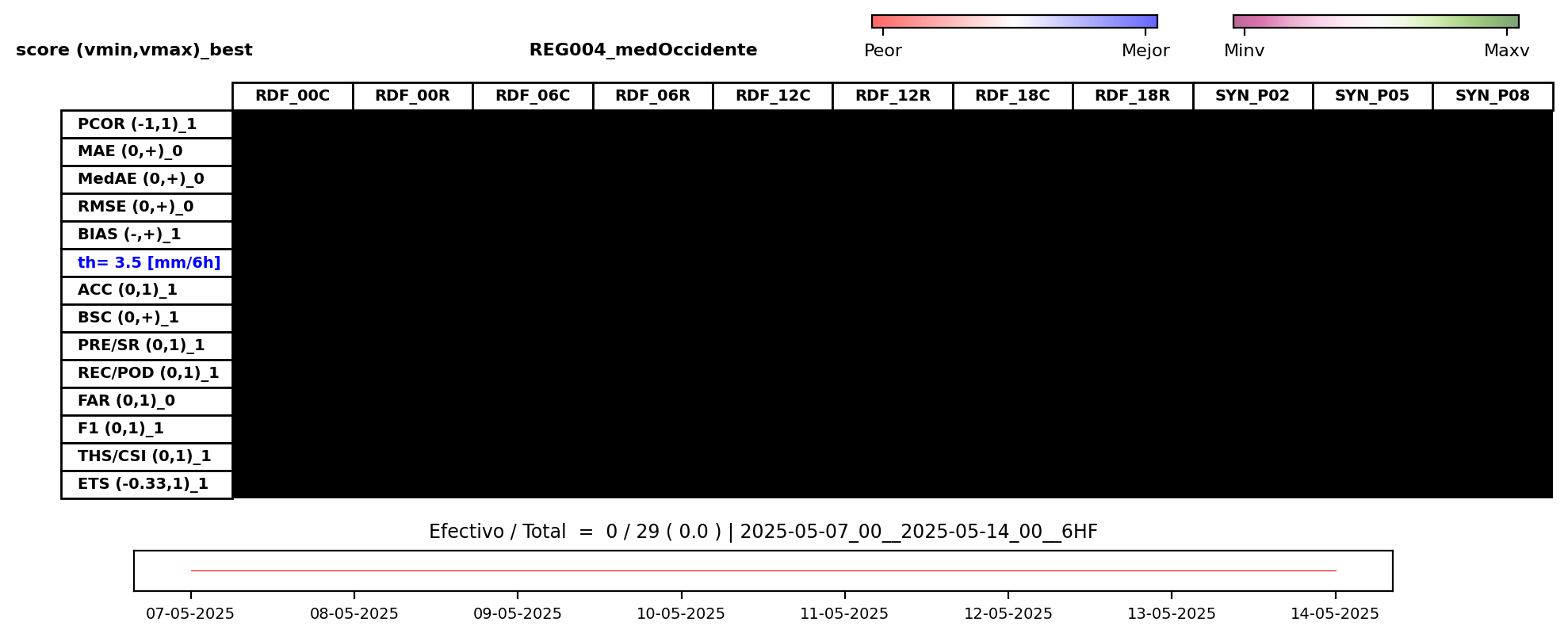Select the RDF_06R column header

[652, 97]
